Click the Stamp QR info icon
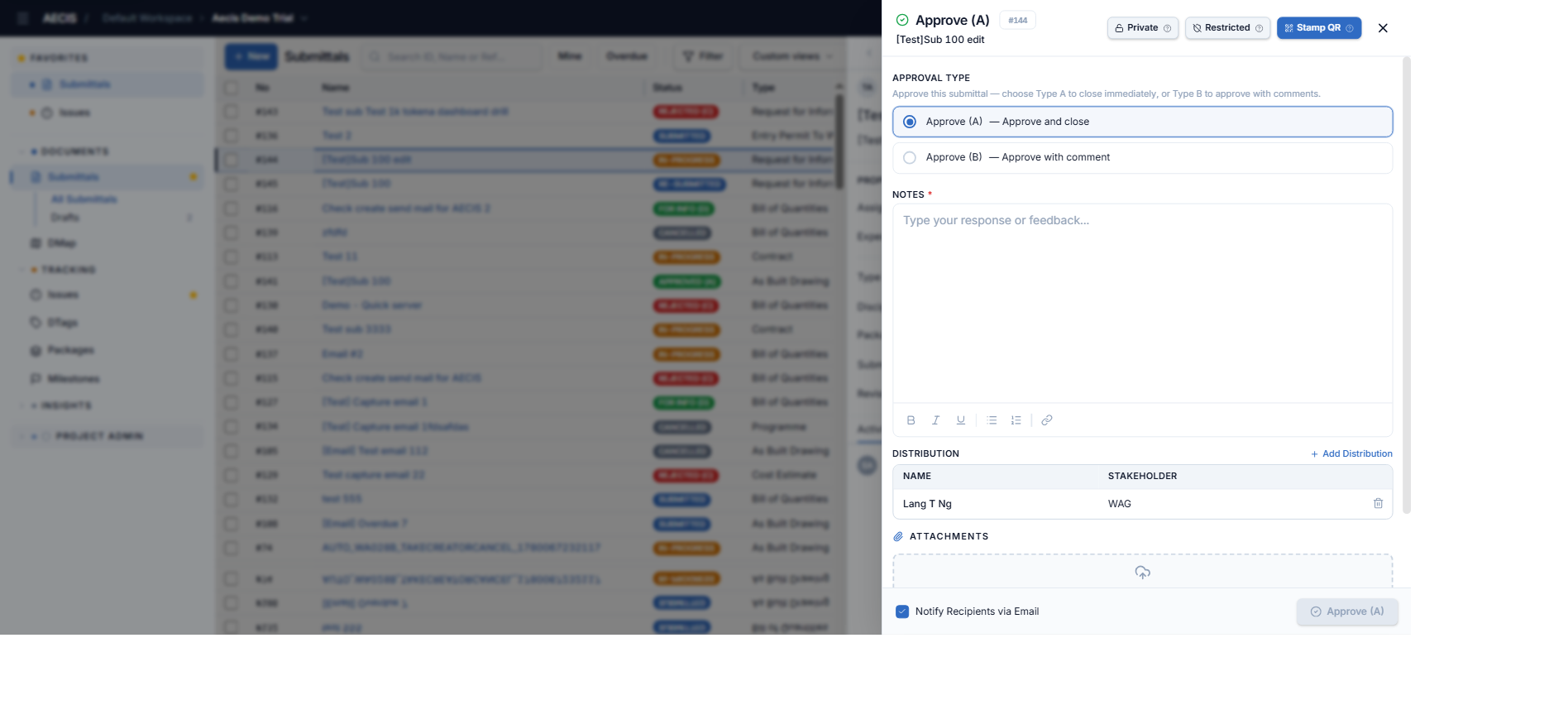Image resolution: width=1568 pixels, height=705 pixels. [1350, 28]
